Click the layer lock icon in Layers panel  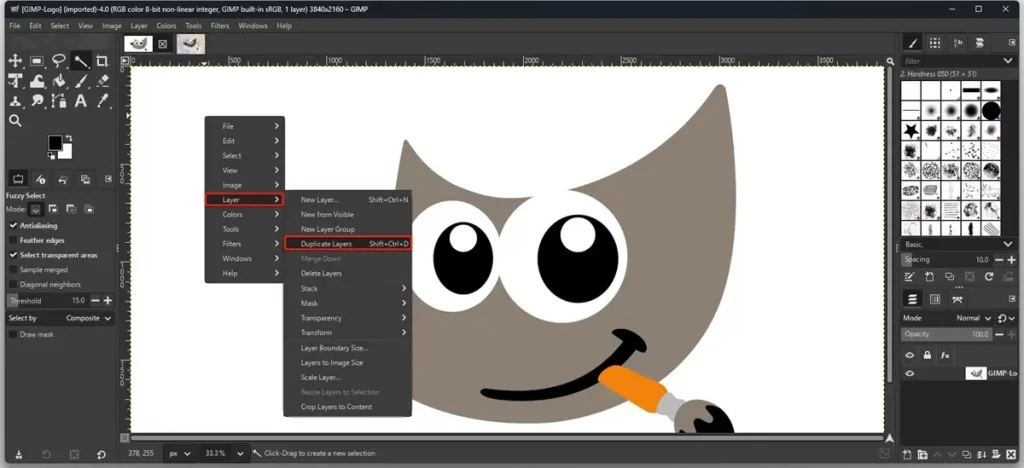(x=927, y=355)
